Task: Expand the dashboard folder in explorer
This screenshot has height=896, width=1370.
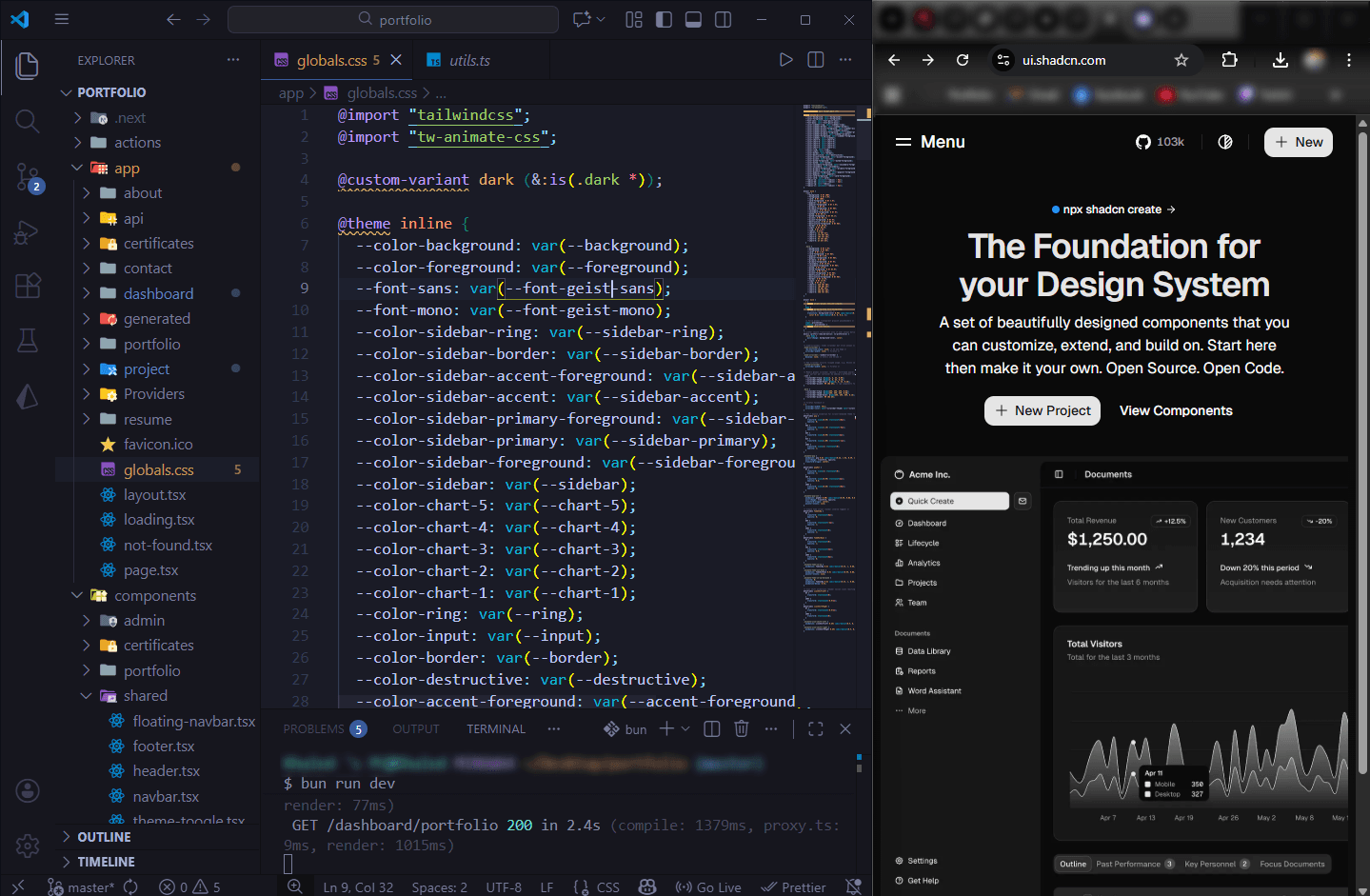Action: [x=158, y=293]
